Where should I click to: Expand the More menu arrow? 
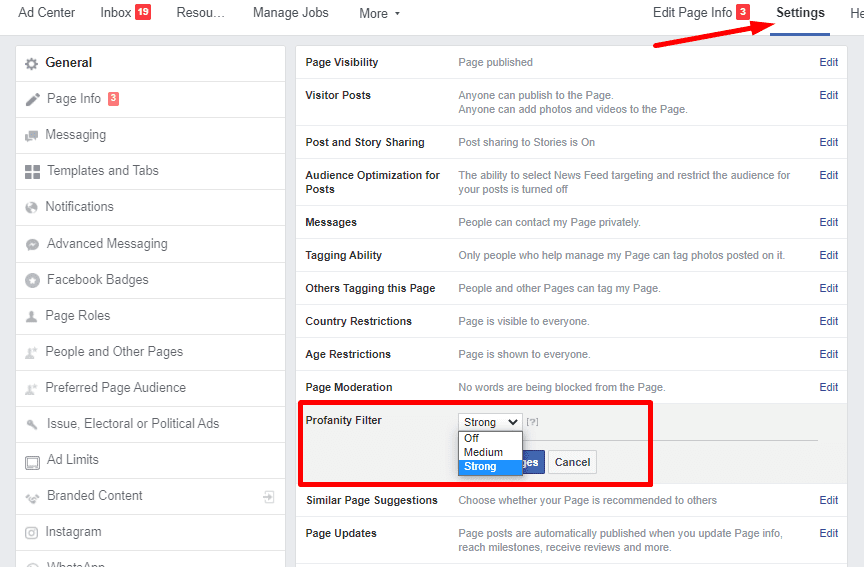(397, 14)
